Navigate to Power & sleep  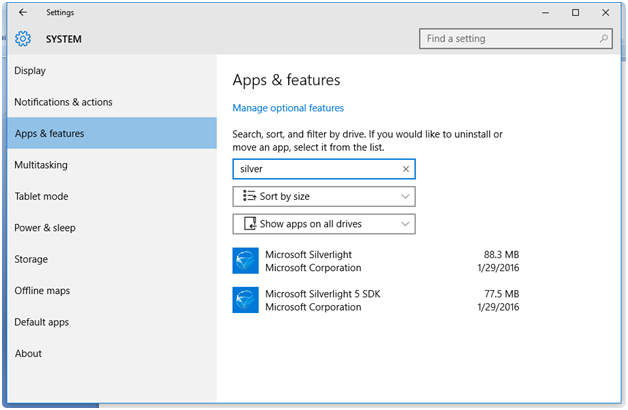44,228
